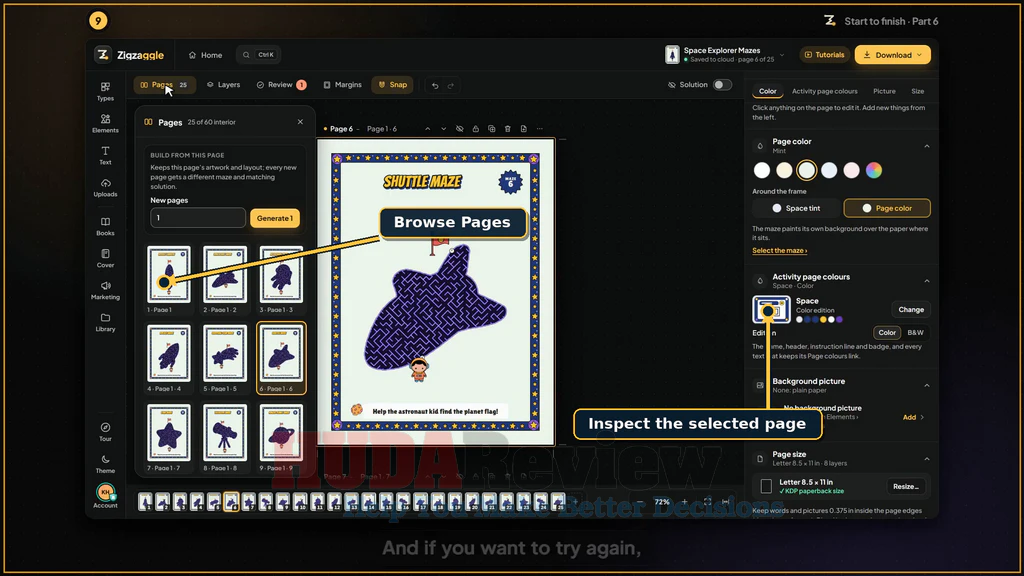
Task: Toggle the Solution switch
Action: click(x=722, y=85)
